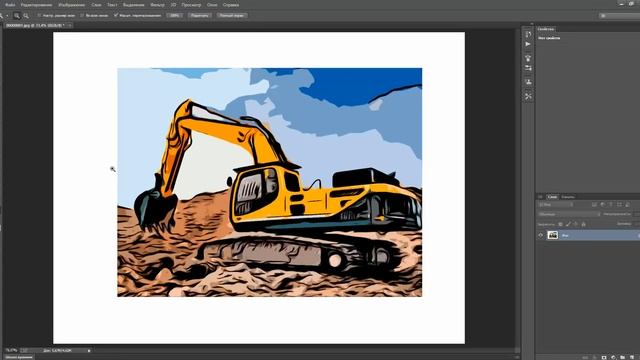Viewport: 640px width, 360px height.
Task: Switch to the Каналы tab
Action: pyautogui.click(x=568, y=197)
